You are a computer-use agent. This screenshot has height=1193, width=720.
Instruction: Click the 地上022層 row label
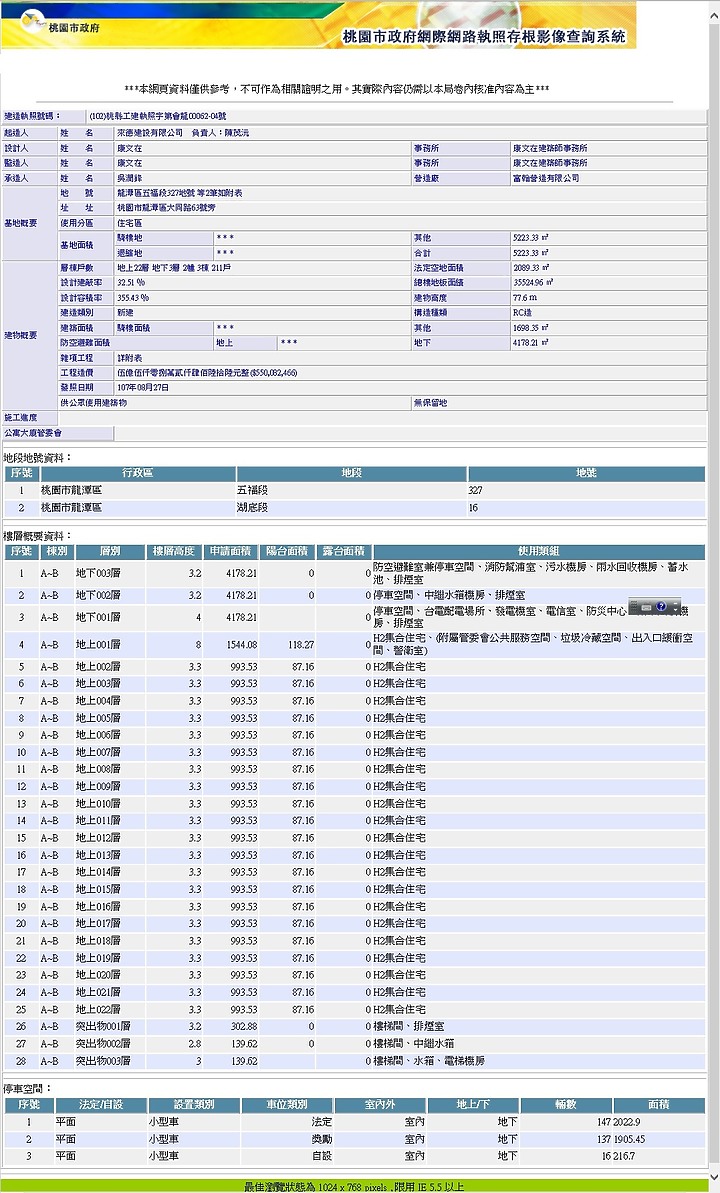97,1009
